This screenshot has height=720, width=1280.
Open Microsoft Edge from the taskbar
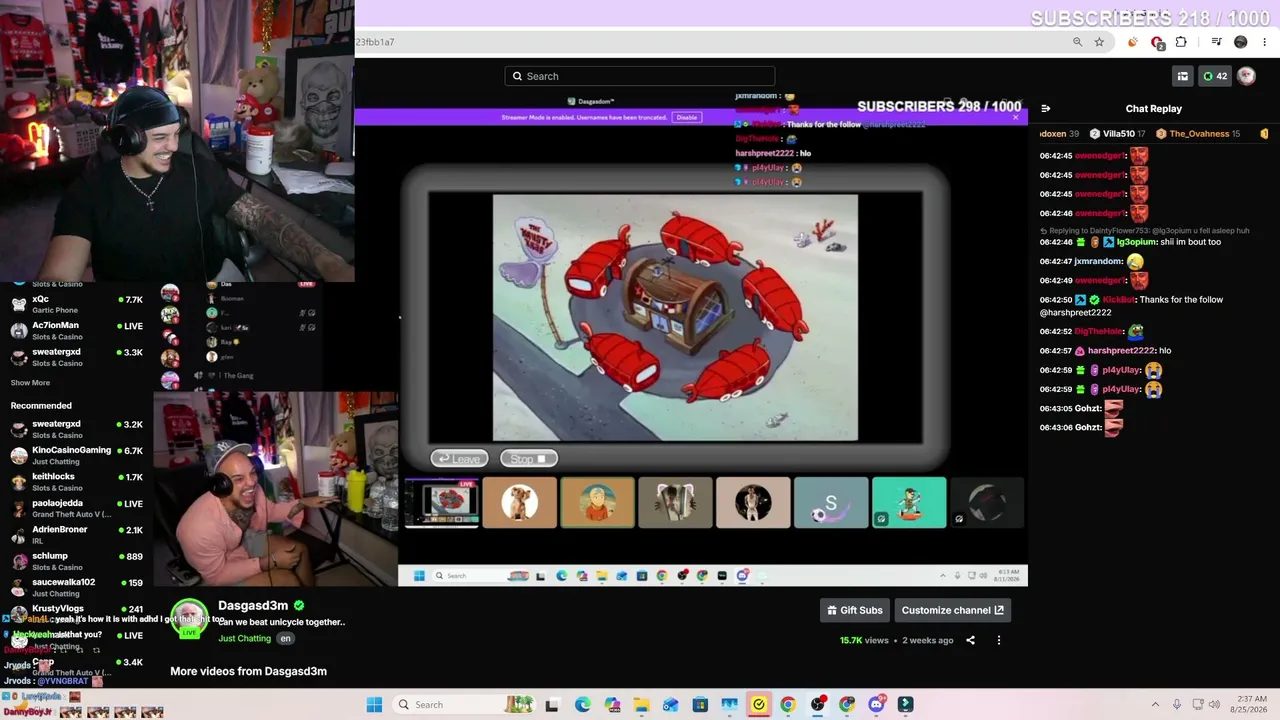coord(583,705)
